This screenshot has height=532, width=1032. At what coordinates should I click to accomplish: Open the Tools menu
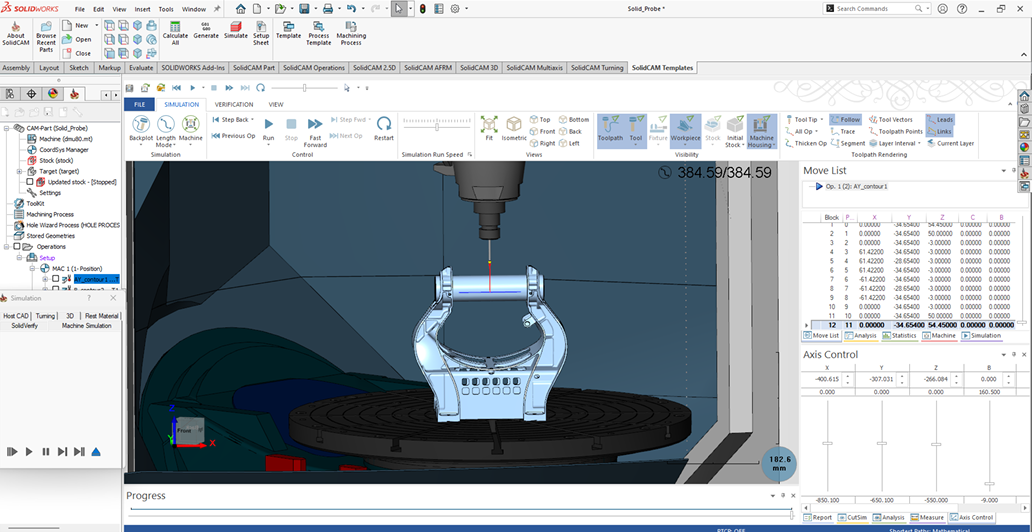click(x=166, y=9)
